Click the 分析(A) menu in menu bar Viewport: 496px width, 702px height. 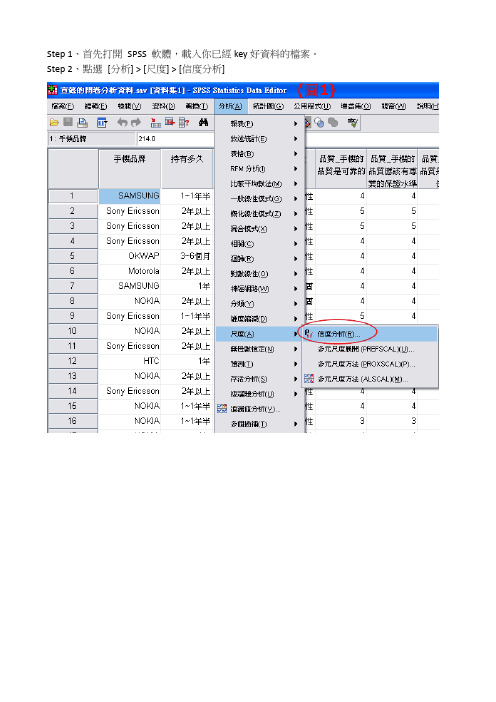[x=230, y=106]
